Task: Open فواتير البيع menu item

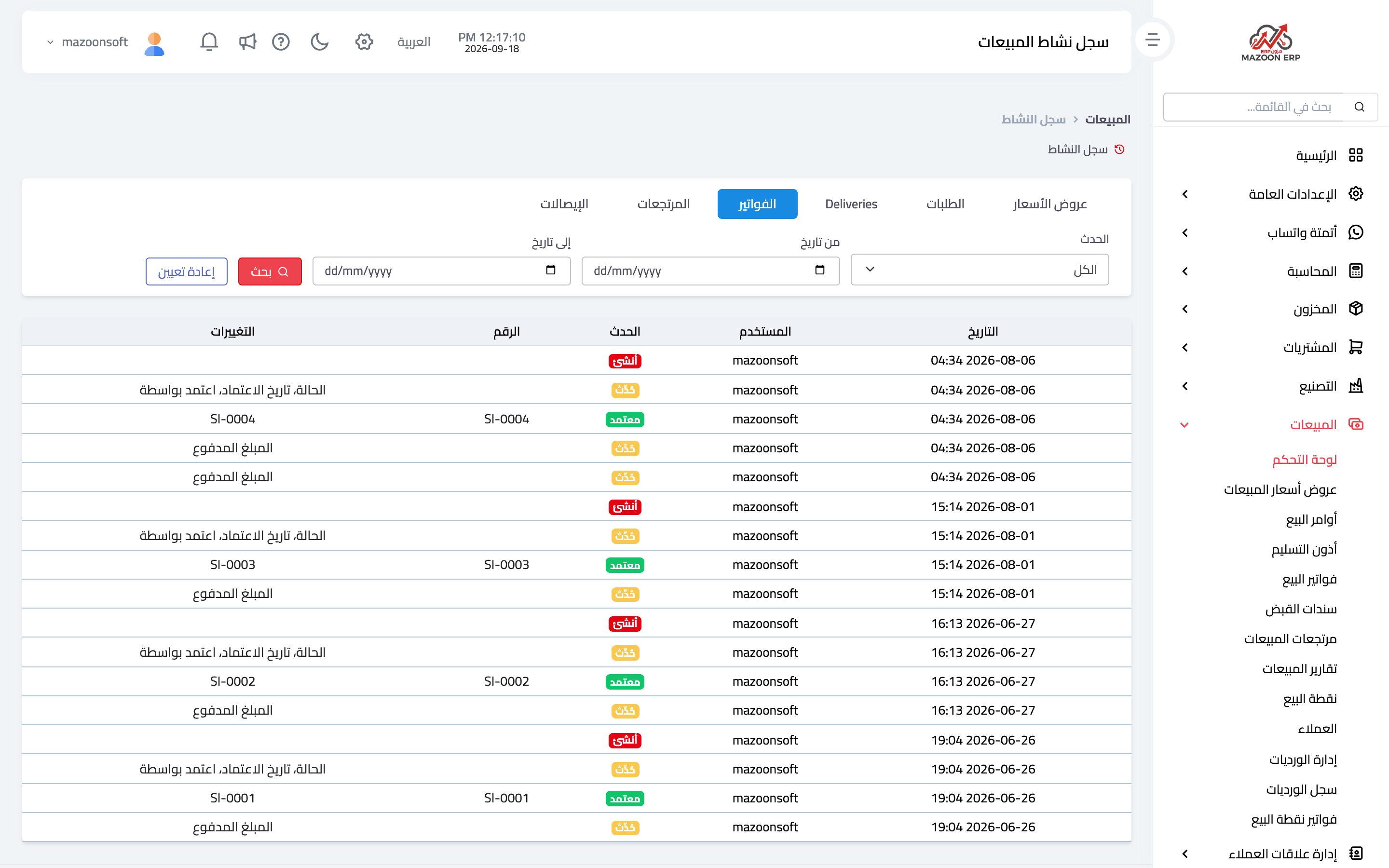Action: tap(1309, 579)
